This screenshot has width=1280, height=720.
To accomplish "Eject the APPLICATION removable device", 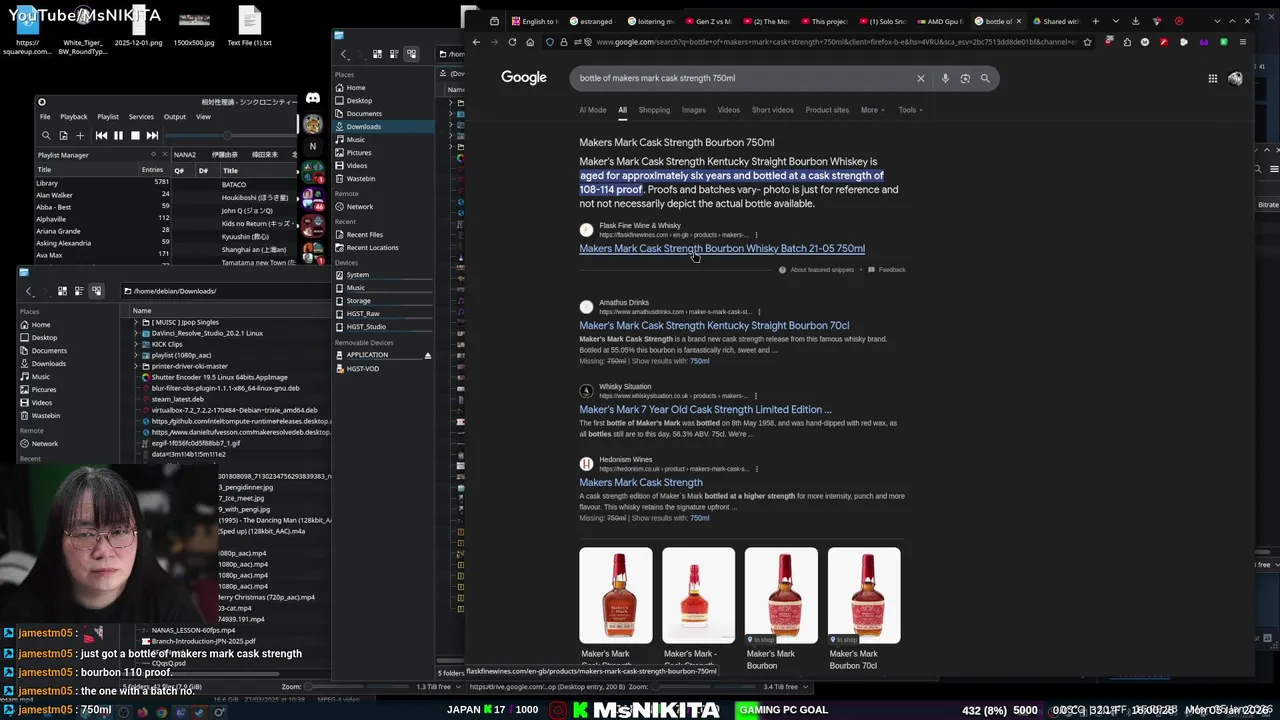I will point(428,355).
